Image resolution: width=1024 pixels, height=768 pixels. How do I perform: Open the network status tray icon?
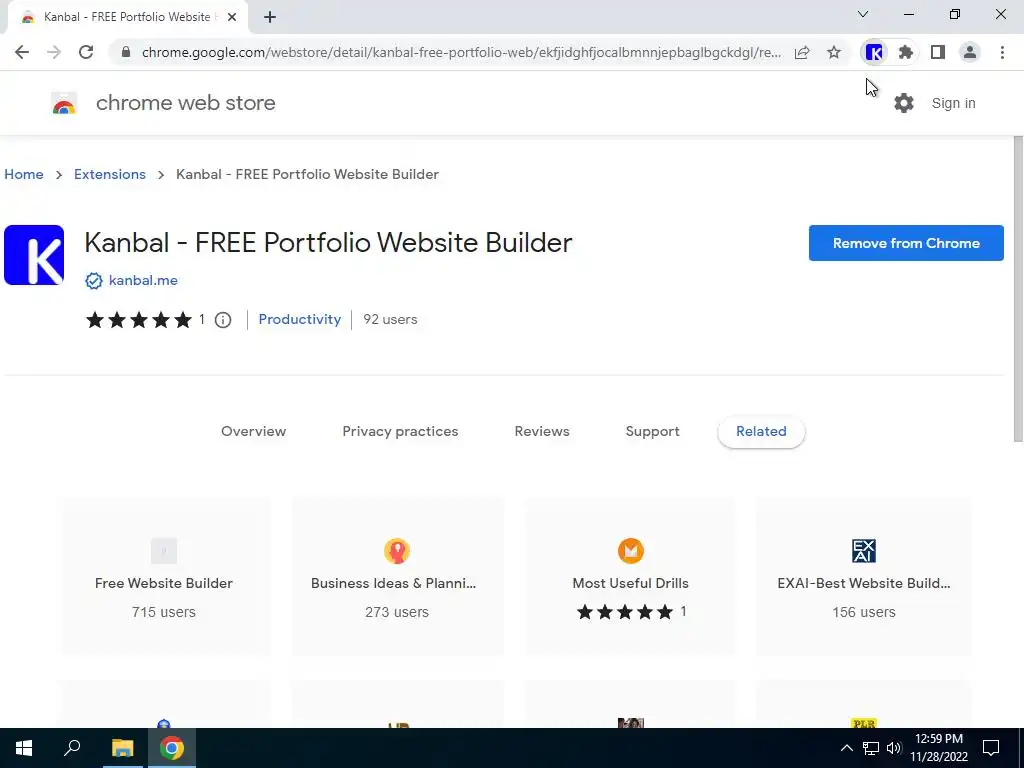point(871,748)
